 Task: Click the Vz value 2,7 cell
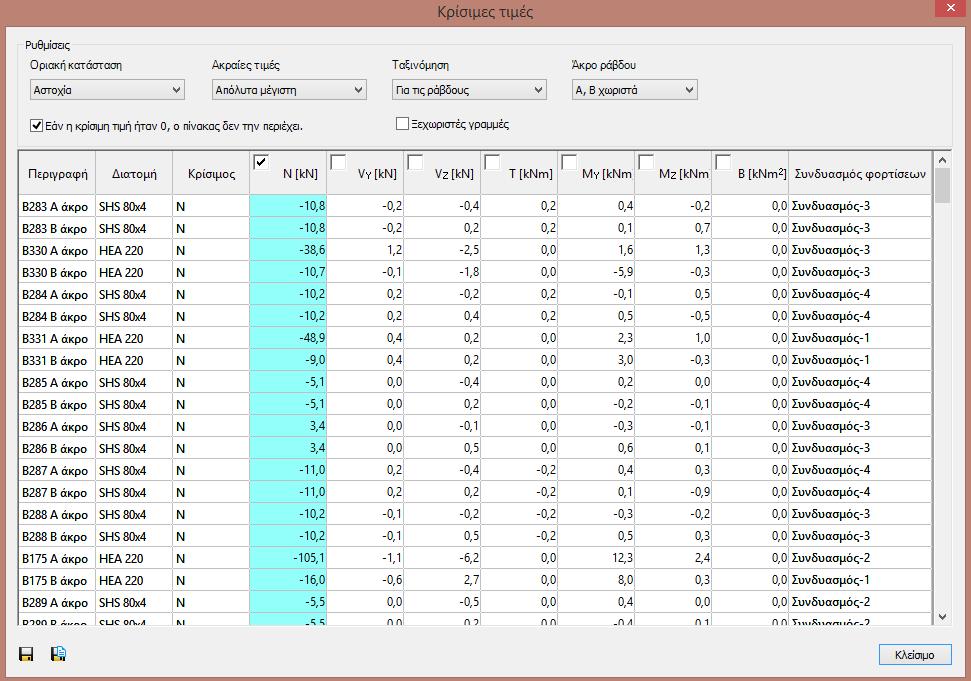tap(442, 580)
